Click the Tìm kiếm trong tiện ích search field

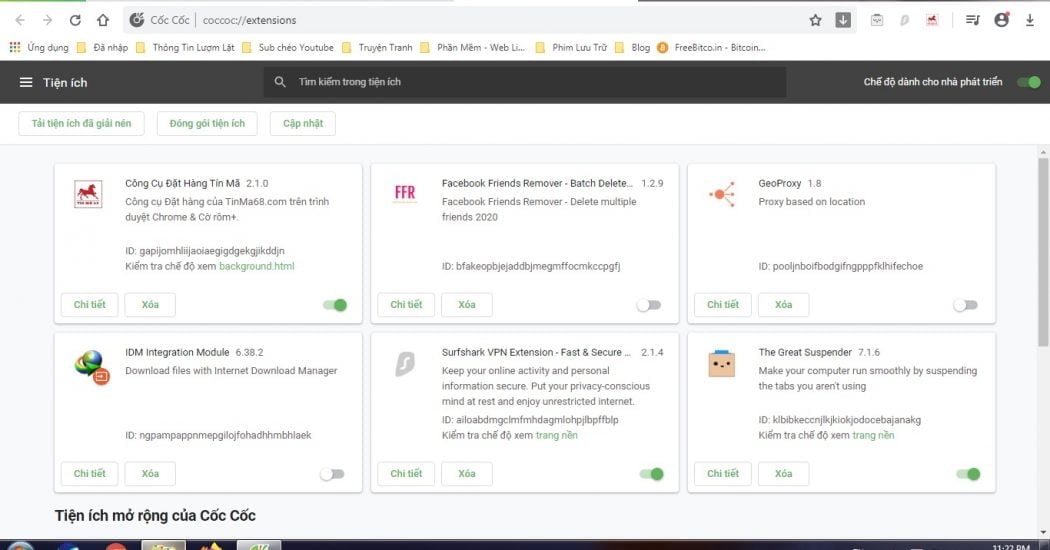click(525, 82)
